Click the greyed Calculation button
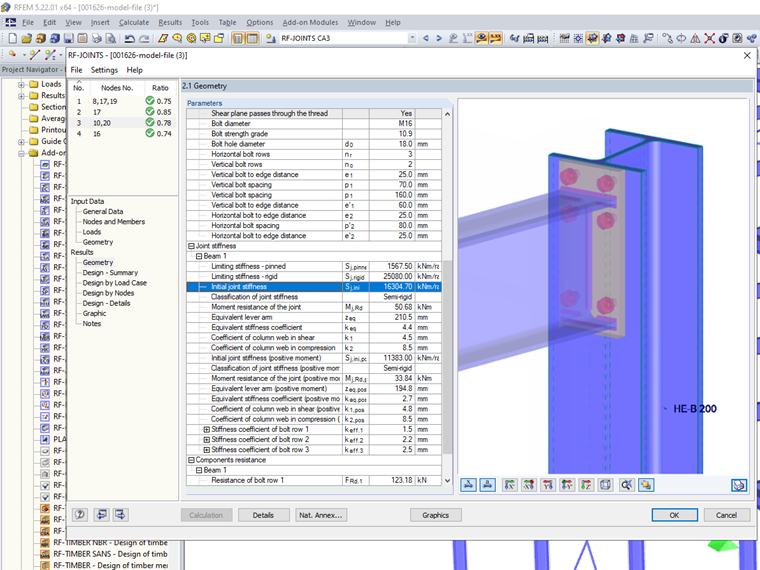The height and width of the screenshot is (570, 760). [x=206, y=515]
